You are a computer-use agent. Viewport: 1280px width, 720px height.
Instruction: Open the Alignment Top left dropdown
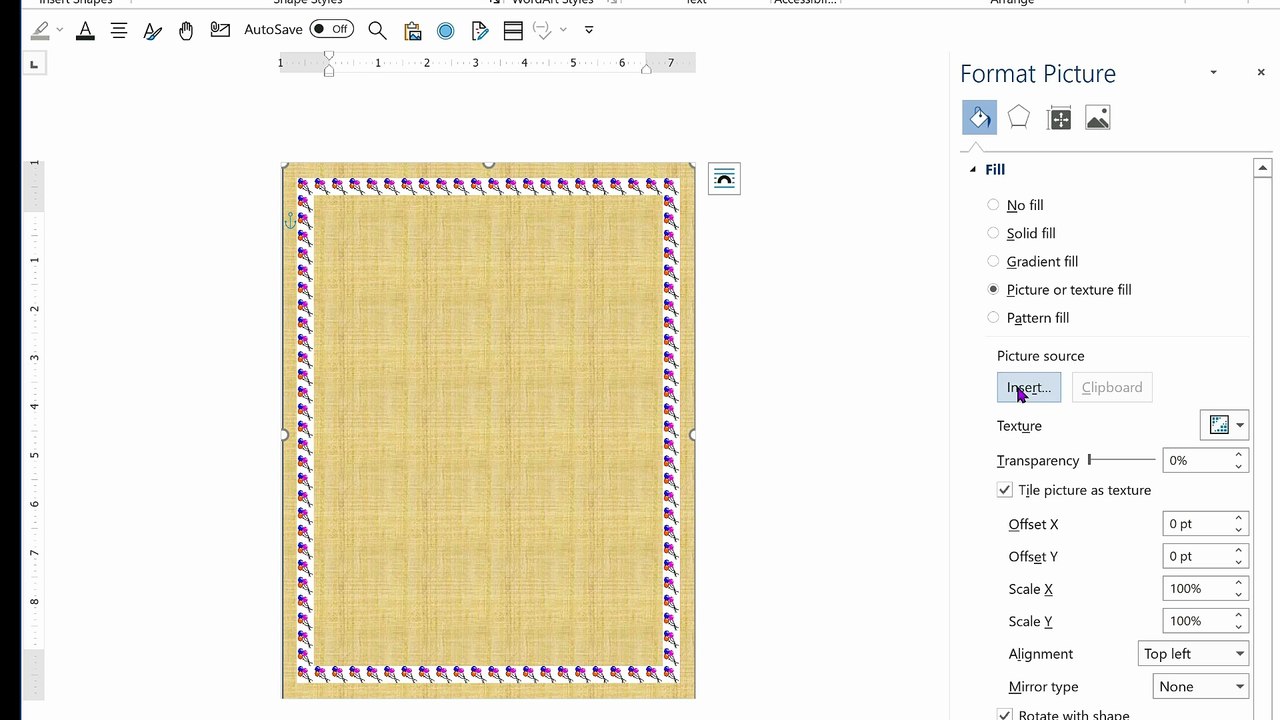point(1193,654)
